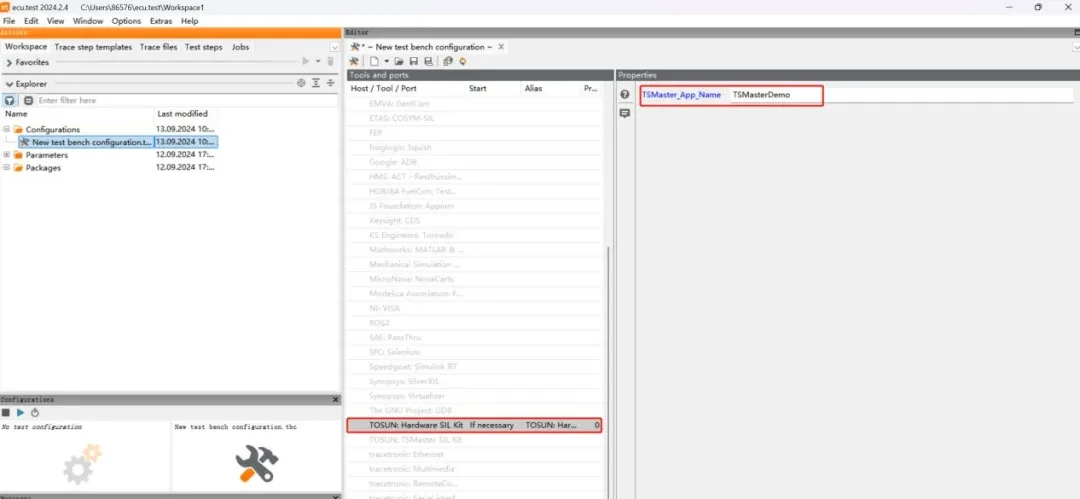Image resolution: width=1080 pixels, height=499 pixels.
Task: Switch to the Test steps tab
Action: [204, 47]
